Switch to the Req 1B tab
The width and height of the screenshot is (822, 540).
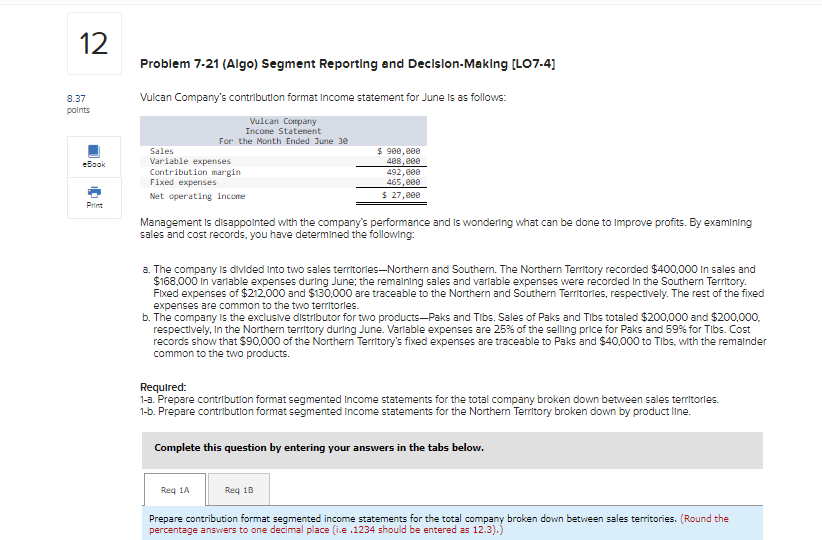[239, 490]
